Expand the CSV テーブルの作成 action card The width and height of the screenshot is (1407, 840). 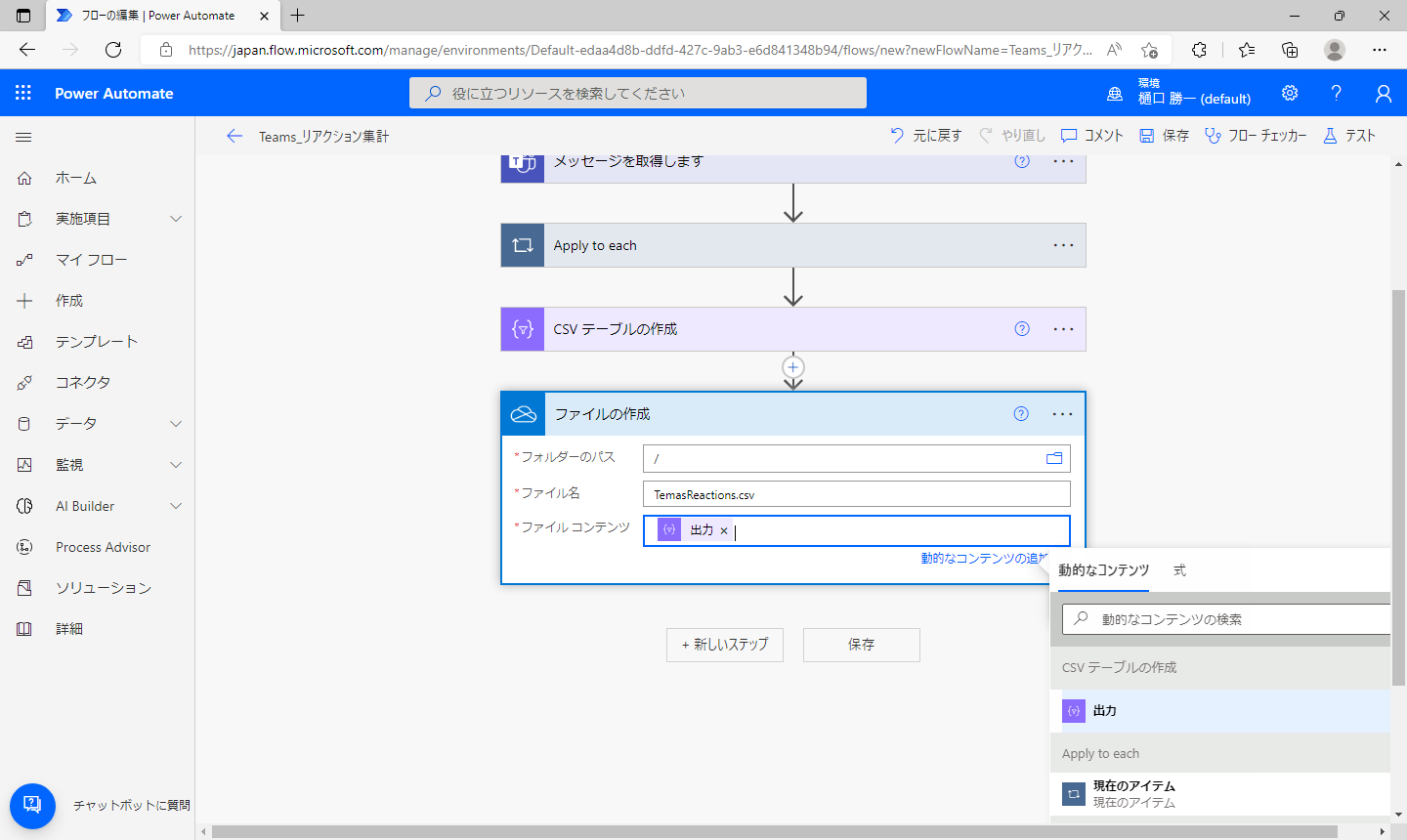(x=793, y=329)
